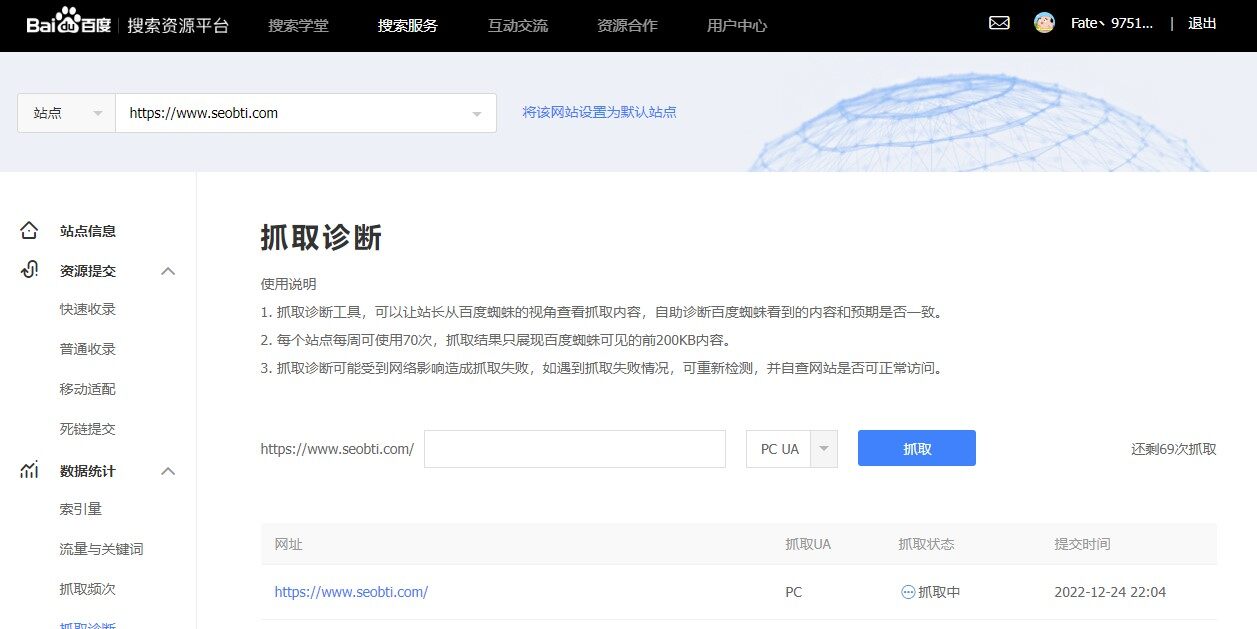This screenshot has width=1257, height=629.
Task: Set this site as default via link
Action: (x=600, y=112)
